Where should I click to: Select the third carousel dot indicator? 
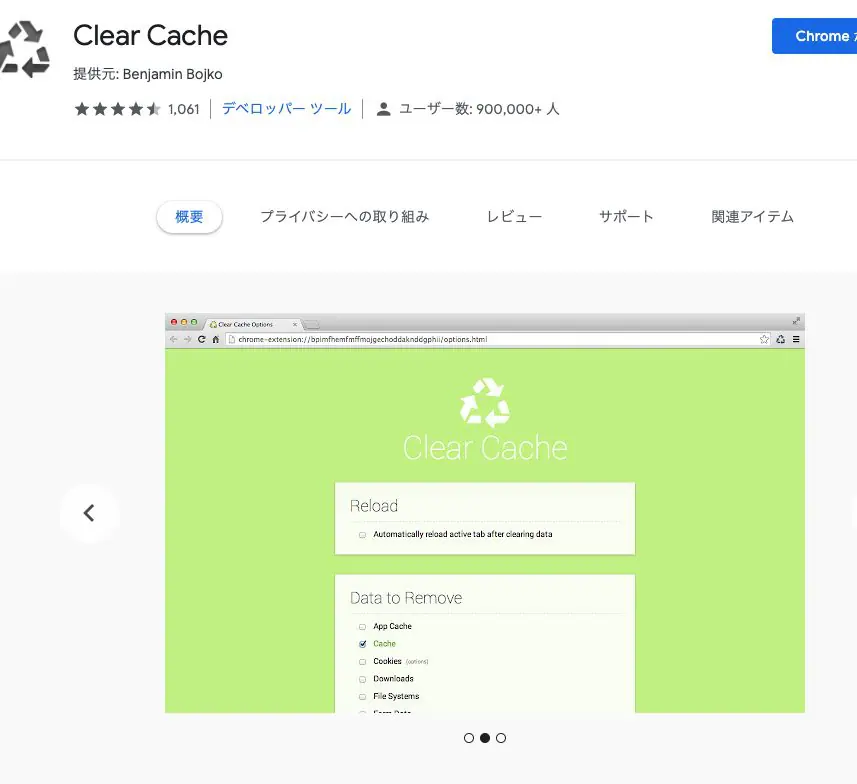pyautogui.click(x=501, y=738)
